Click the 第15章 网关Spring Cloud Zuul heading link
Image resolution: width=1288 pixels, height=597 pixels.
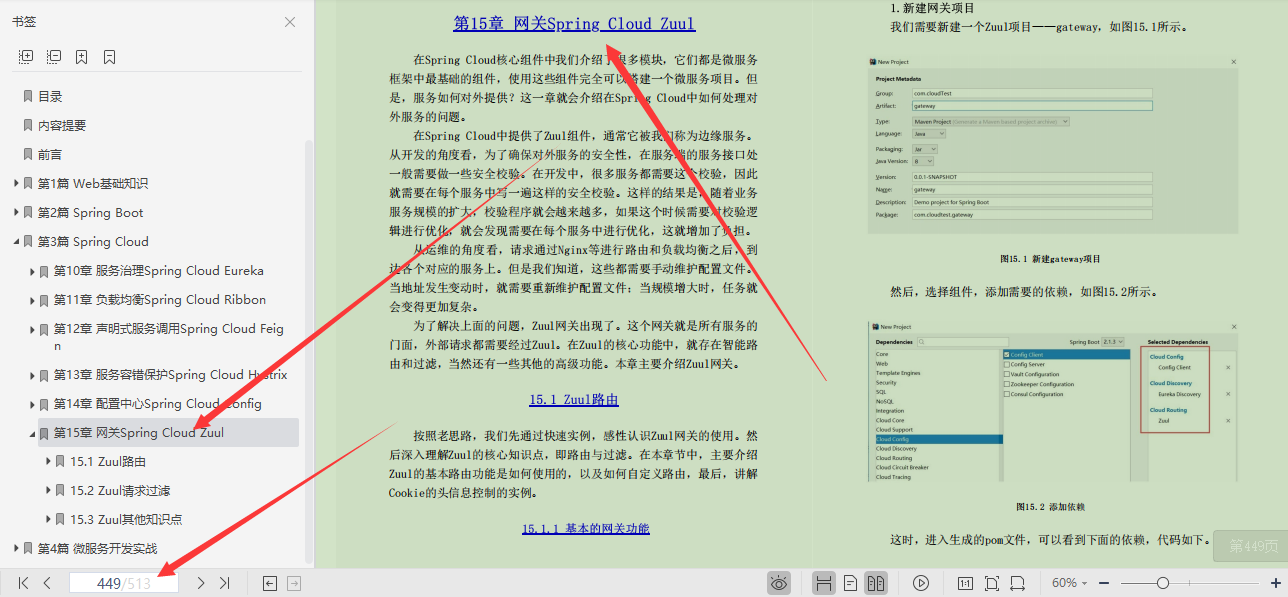coord(574,23)
